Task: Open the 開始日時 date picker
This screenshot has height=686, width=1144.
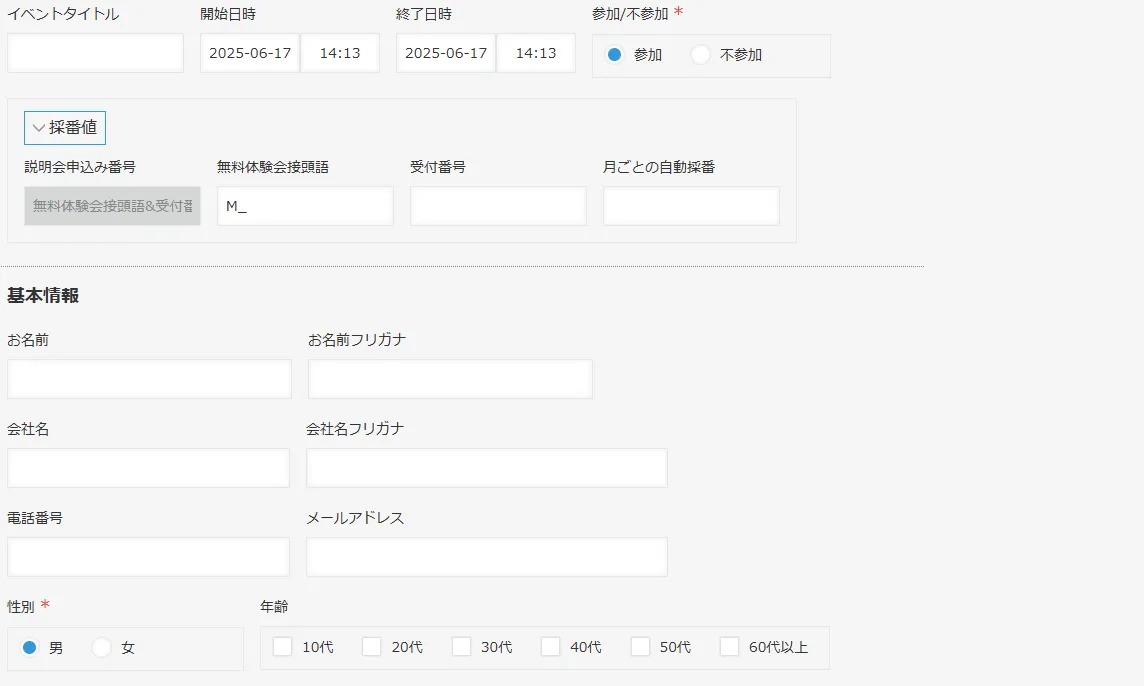Action: click(x=250, y=53)
